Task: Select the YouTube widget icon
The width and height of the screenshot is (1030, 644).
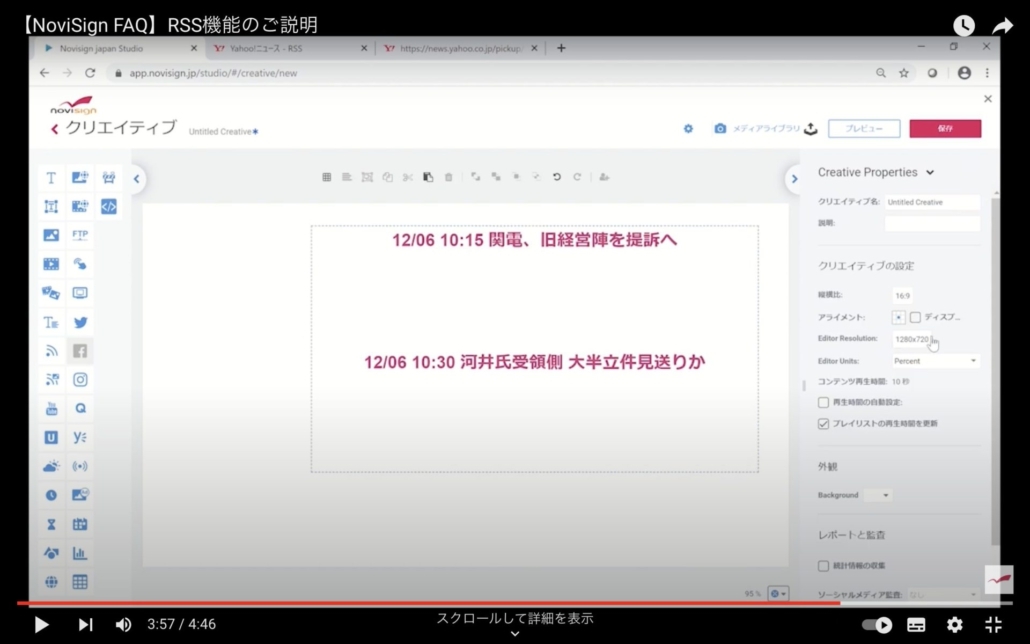Action: coord(51,409)
